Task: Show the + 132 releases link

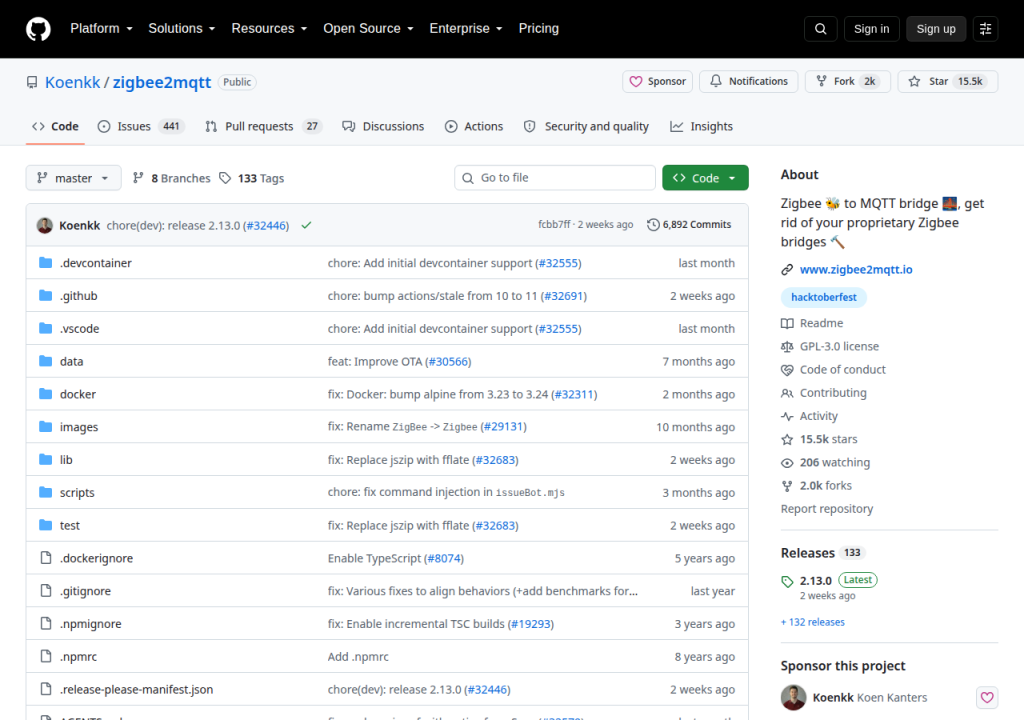Action: click(x=813, y=622)
